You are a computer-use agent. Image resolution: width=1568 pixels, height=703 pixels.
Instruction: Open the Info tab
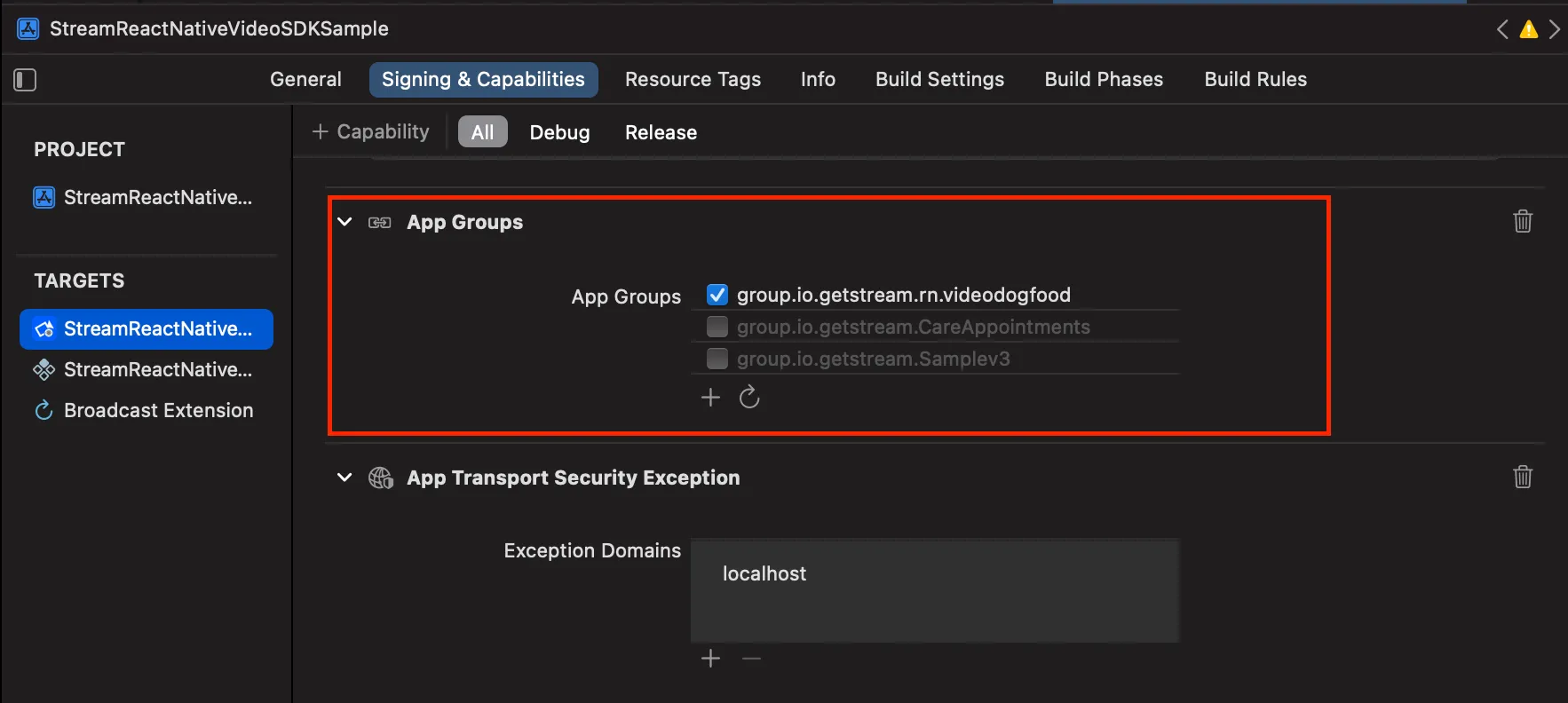818,79
